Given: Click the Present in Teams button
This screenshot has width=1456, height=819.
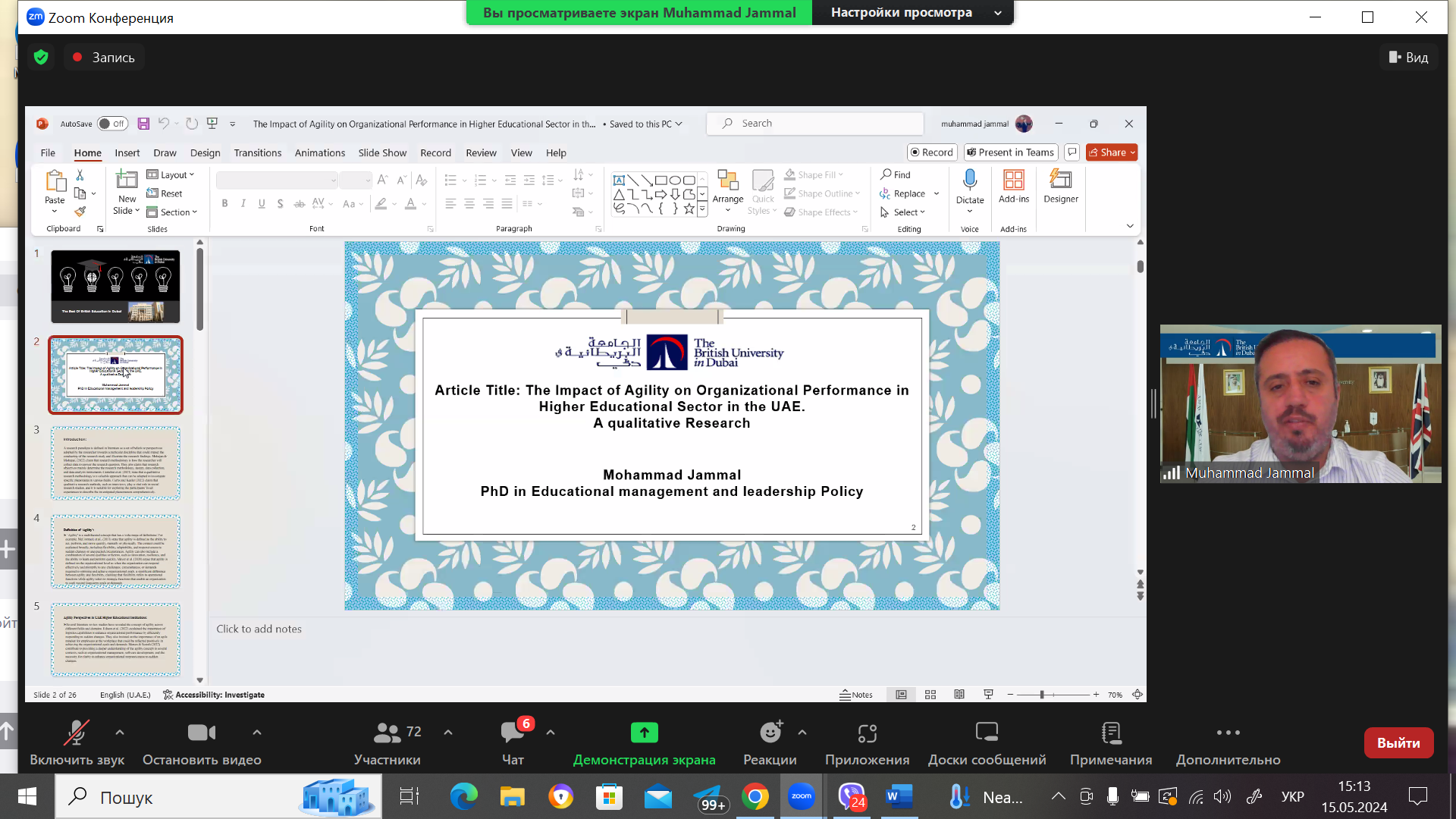Looking at the screenshot, I should point(1010,152).
